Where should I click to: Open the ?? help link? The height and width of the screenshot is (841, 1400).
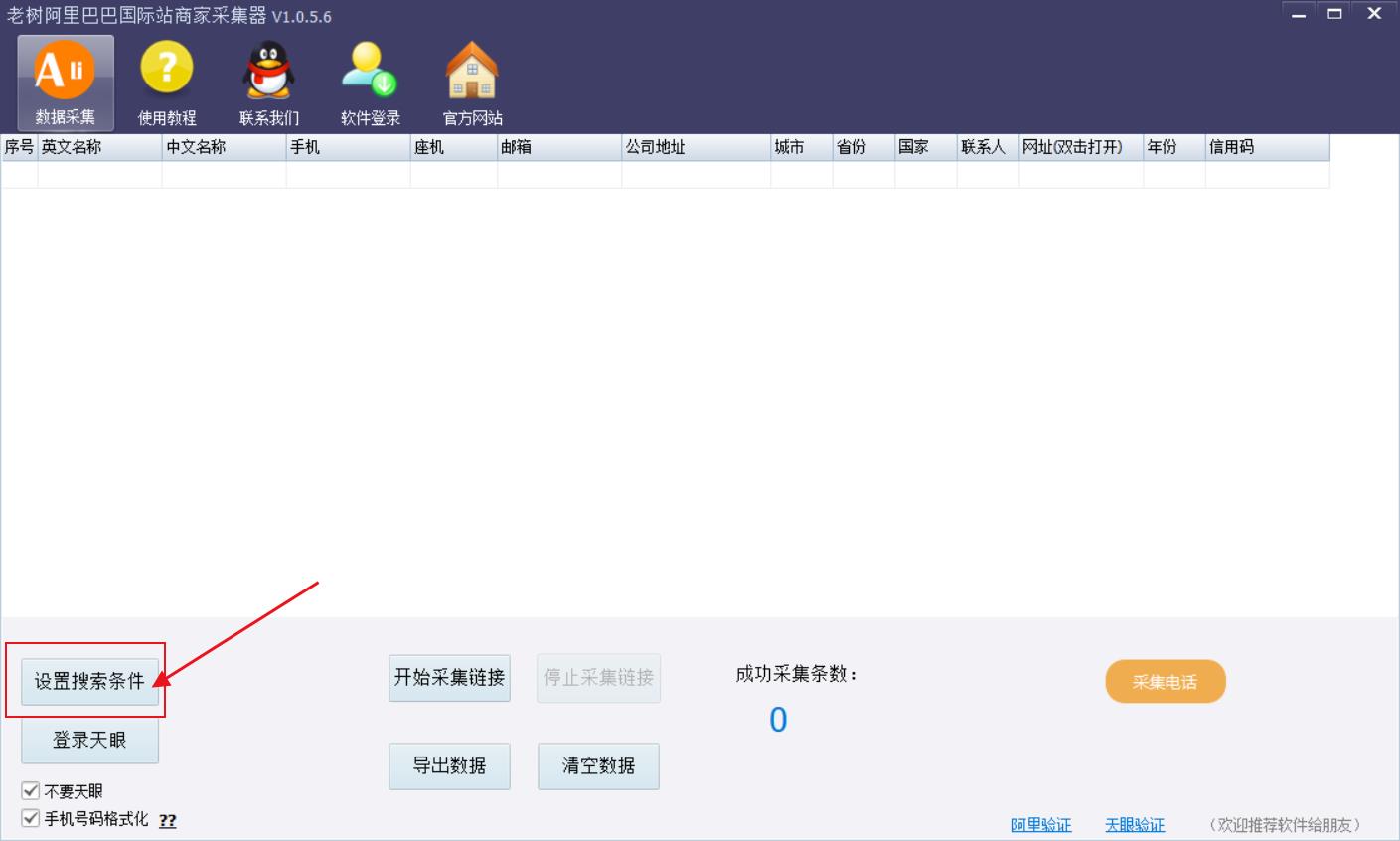(167, 821)
